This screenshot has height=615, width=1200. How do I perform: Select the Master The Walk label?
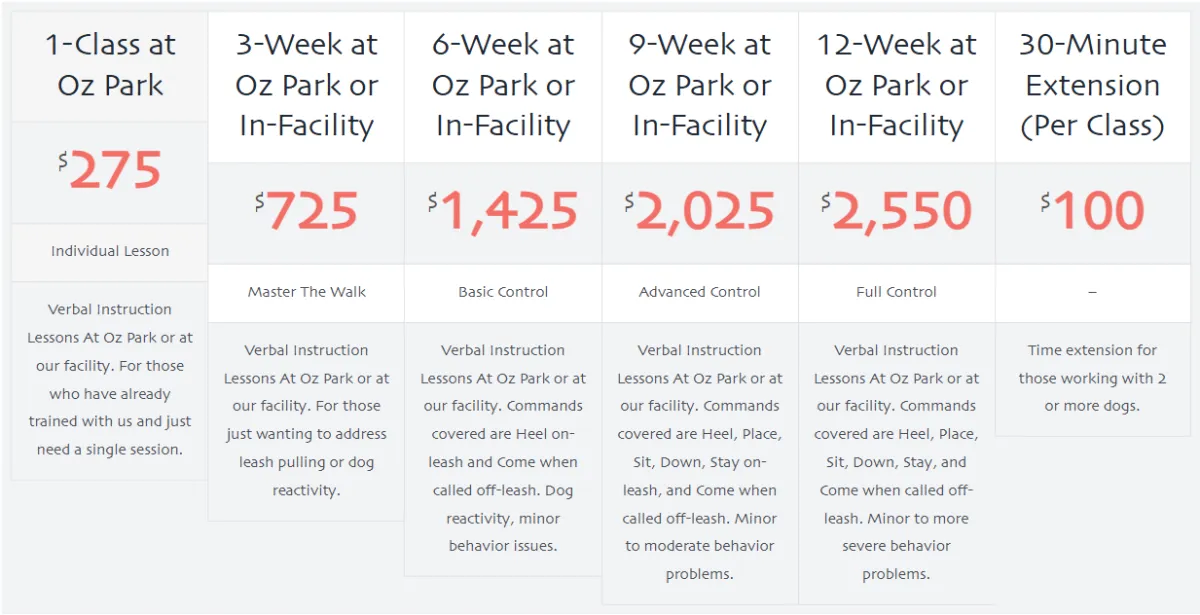click(x=306, y=292)
